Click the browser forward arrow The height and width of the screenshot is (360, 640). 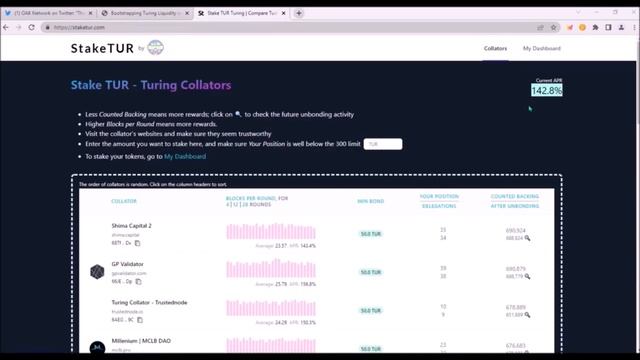(18, 27)
